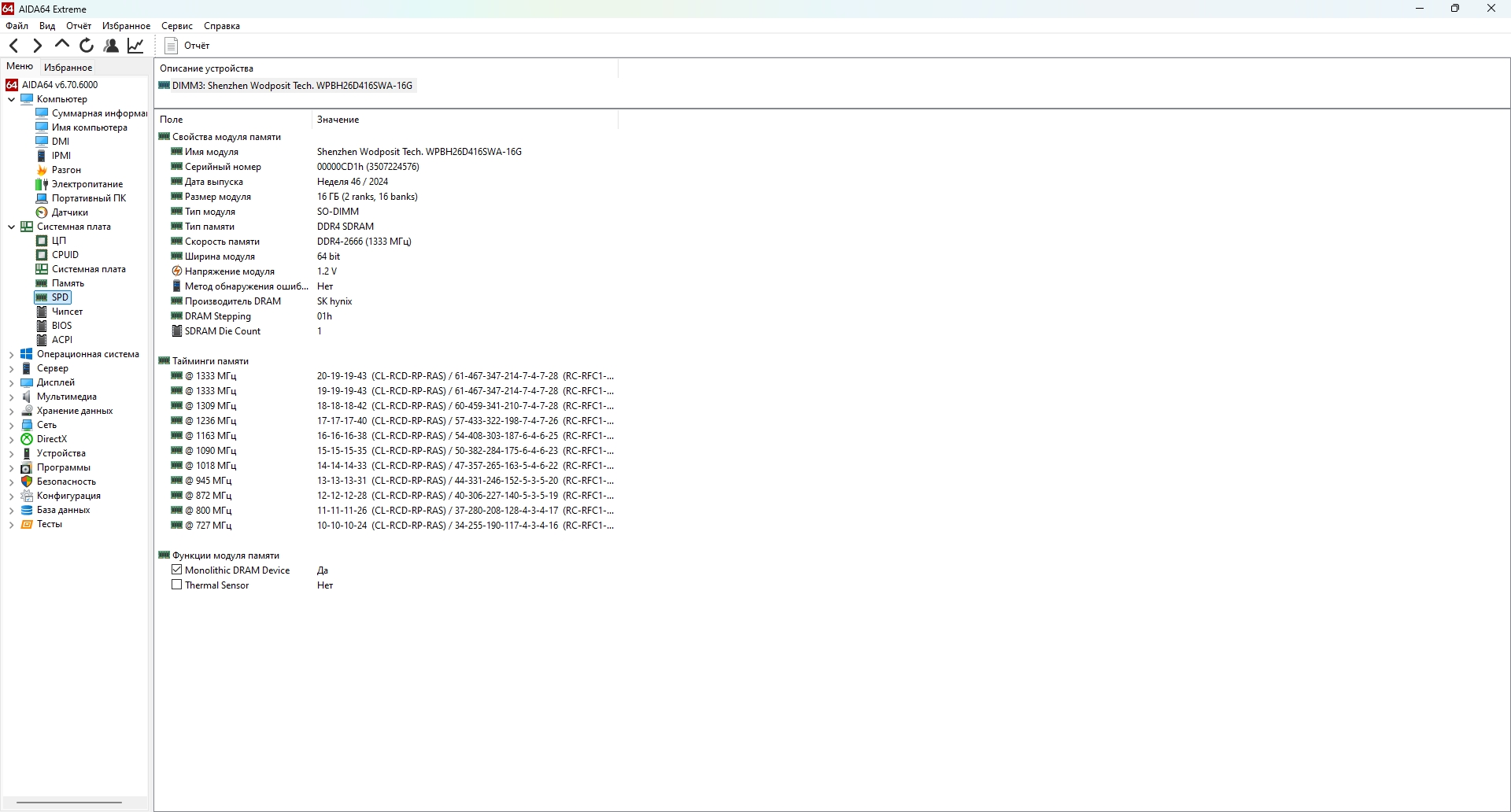Image resolution: width=1511 pixels, height=812 pixels.
Task: Switch to the Избранное sidebar tab
Action: point(68,68)
